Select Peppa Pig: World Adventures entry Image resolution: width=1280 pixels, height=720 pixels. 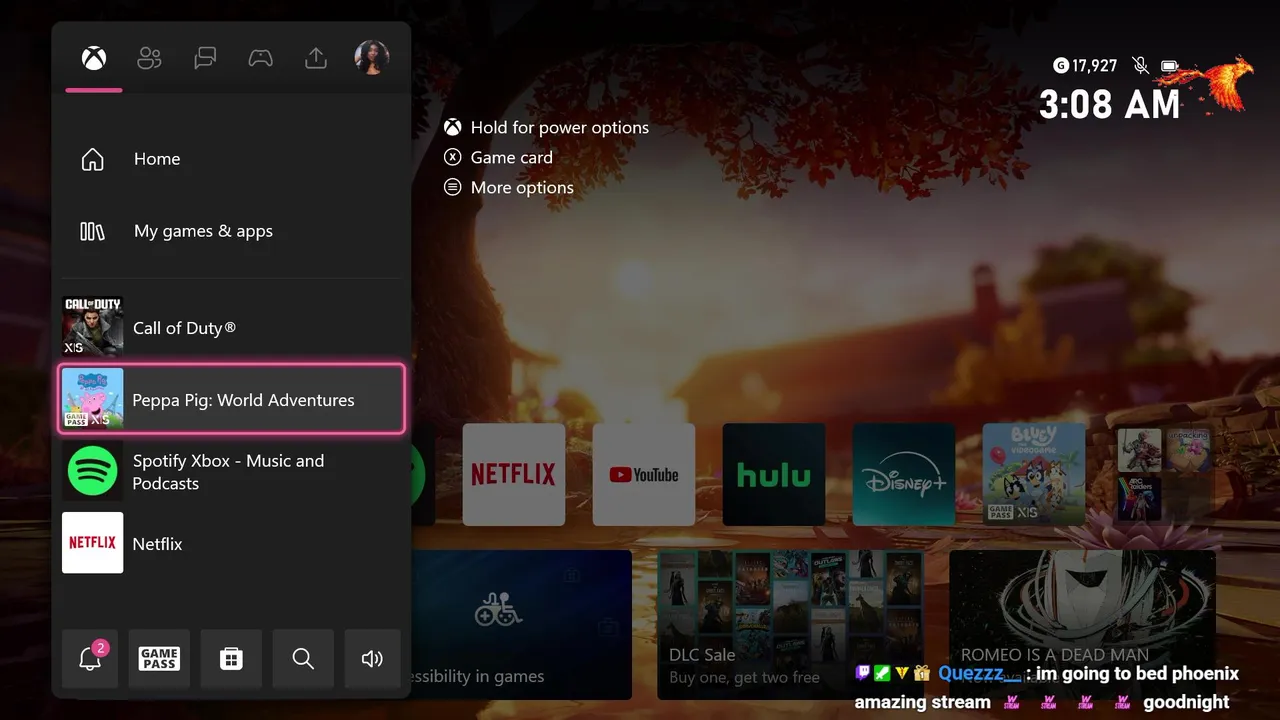click(231, 399)
